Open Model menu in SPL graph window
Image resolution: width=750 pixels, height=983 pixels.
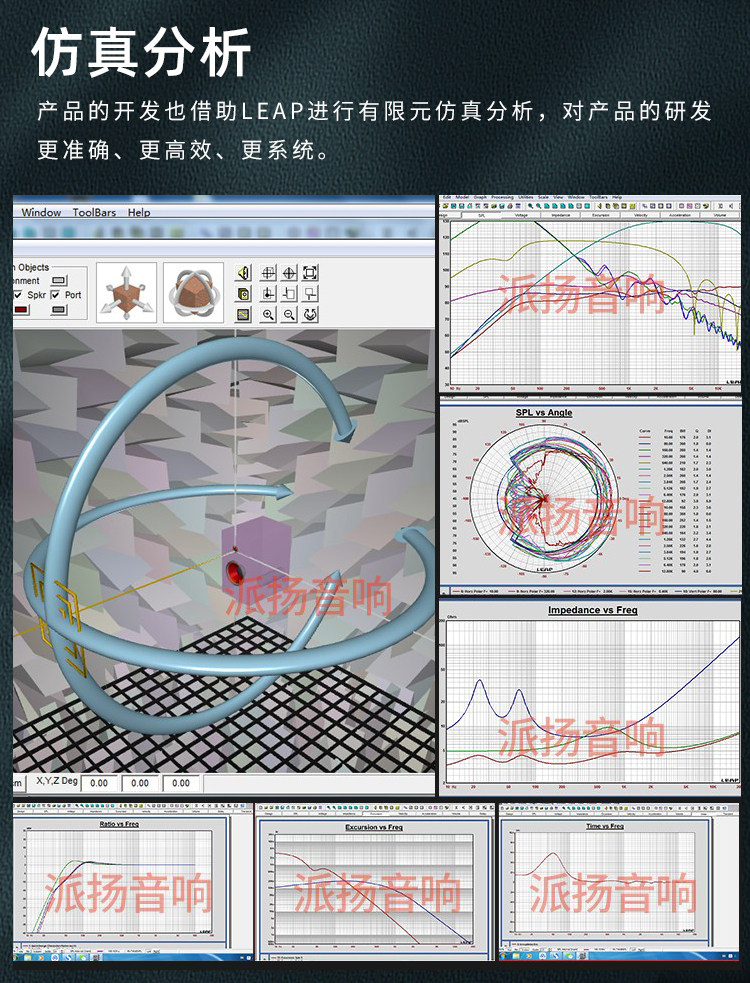[x=462, y=197]
